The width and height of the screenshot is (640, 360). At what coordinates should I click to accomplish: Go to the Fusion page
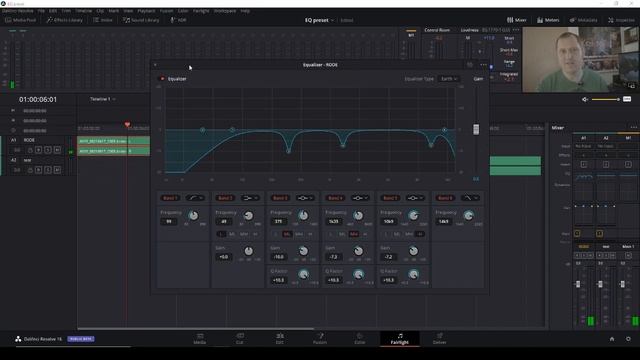320,338
